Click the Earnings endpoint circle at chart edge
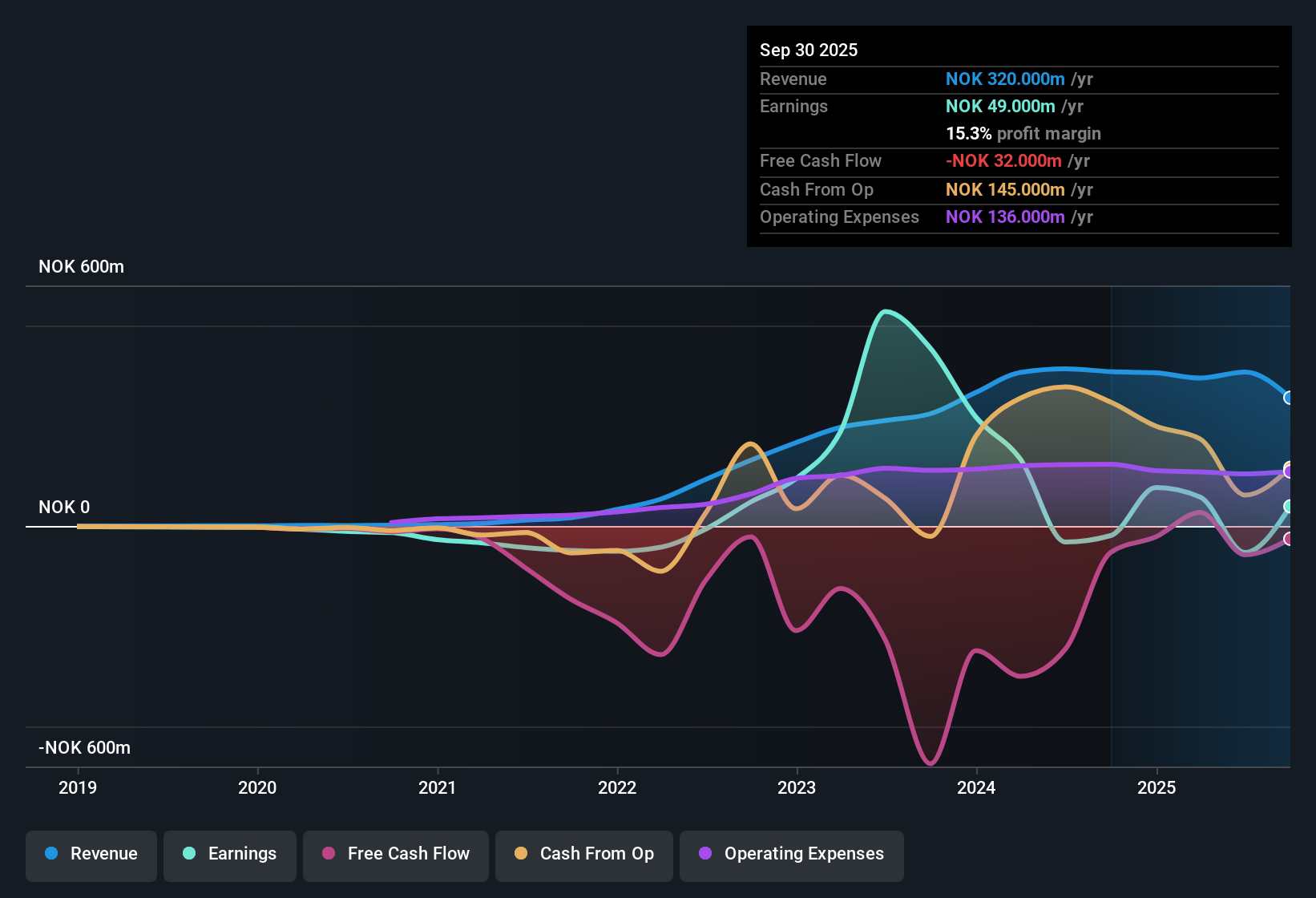 click(x=1289, y=507)
